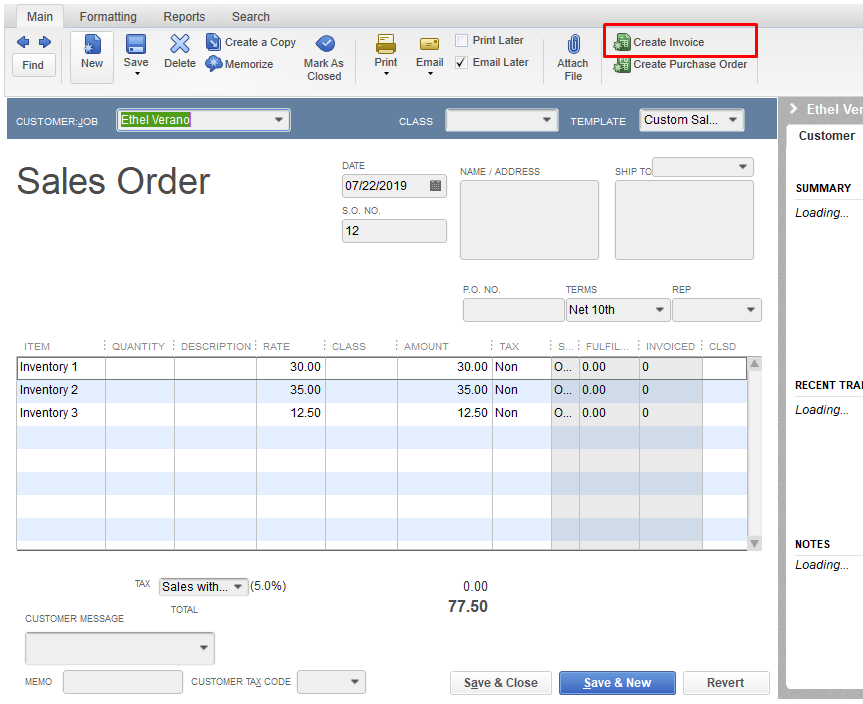This screenshot has height=704, width=863.
Task: Open the date calendar picker
Action: pyautogui.click(x=435, y=185)
